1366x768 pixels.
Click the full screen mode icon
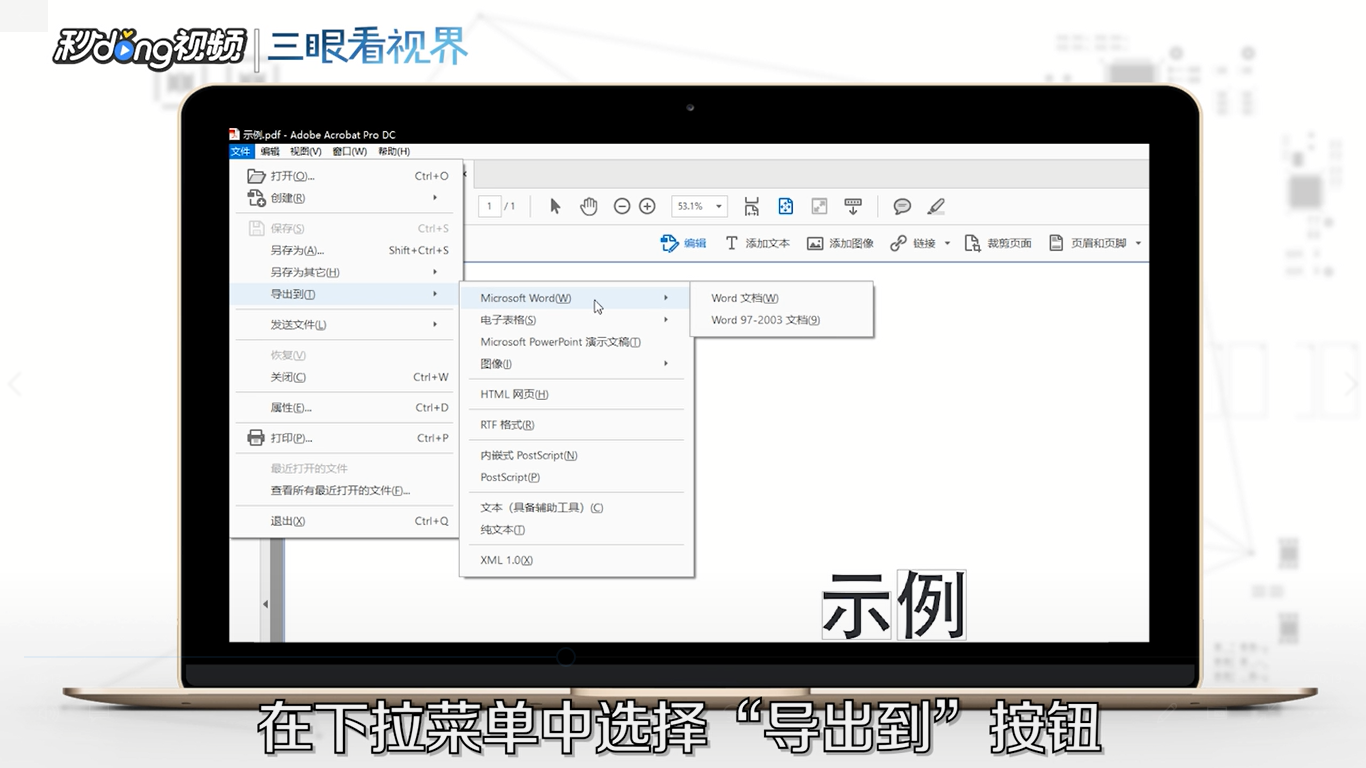point(819,206)
